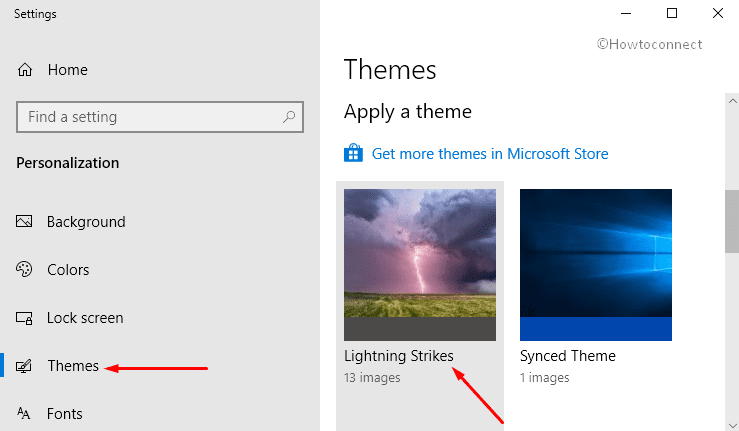This screenshot has height=431, width=739.
Task: Click the 1 images text
Action: [x=545, y=378]
